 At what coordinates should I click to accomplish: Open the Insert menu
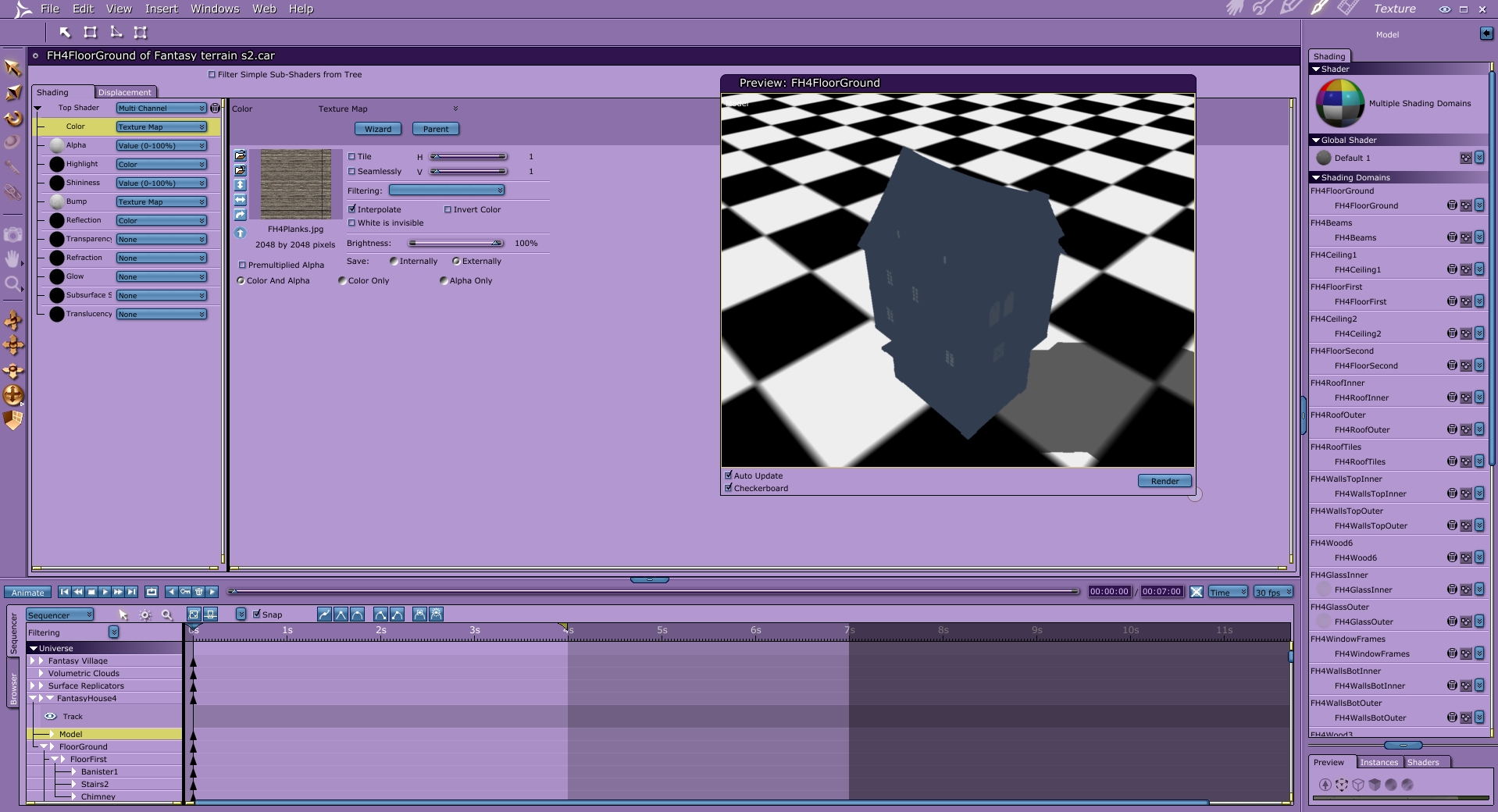coord(161,9)
